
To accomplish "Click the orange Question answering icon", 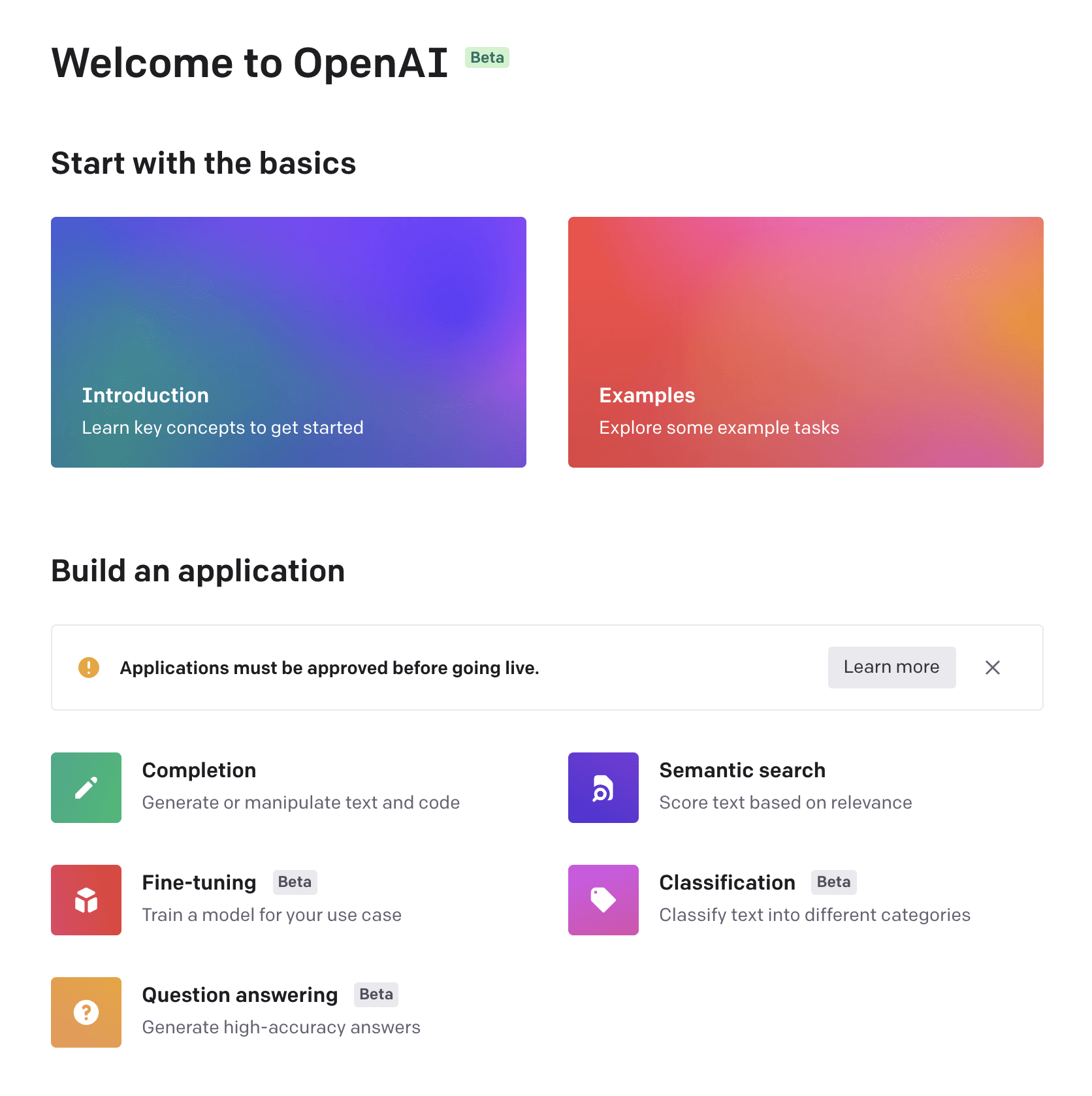I will pyautogui.click(x=86, y=1012).
